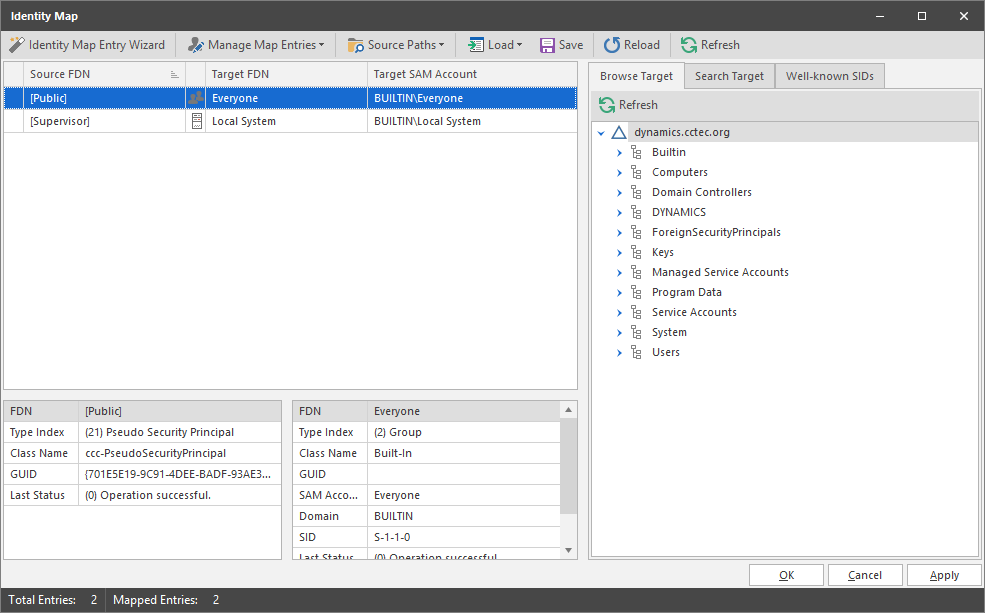Screen dimensions: 985x613
Task: Refresh the Browse Target panel
Action: (629, 105)
